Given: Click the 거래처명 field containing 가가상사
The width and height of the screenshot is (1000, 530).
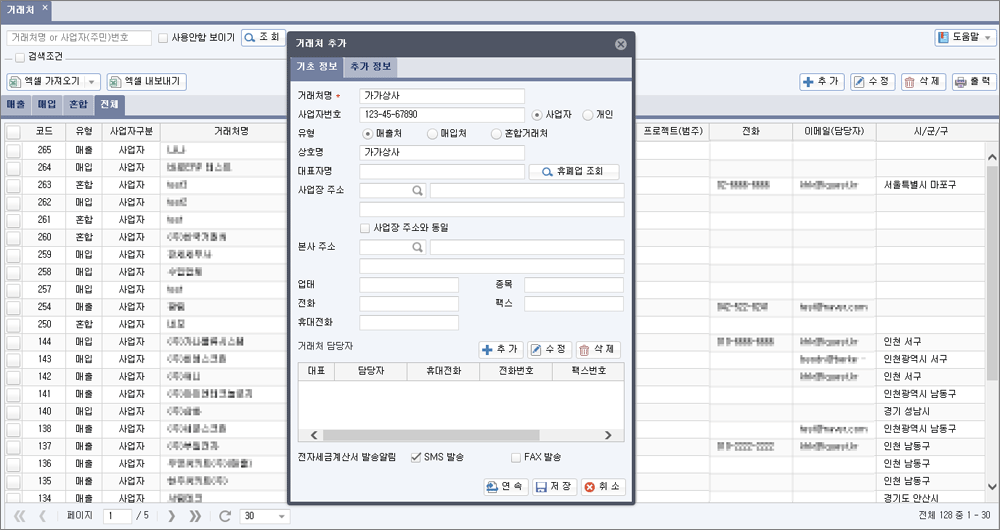Looking at the screenshot, I should [x=442, y=96].
